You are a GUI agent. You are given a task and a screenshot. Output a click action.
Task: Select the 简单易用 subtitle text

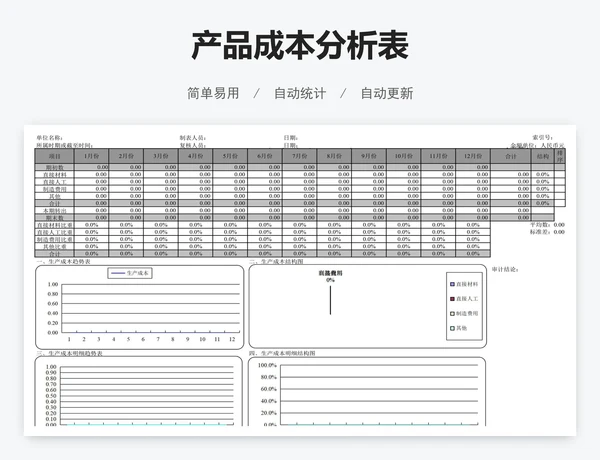(213, 93)
